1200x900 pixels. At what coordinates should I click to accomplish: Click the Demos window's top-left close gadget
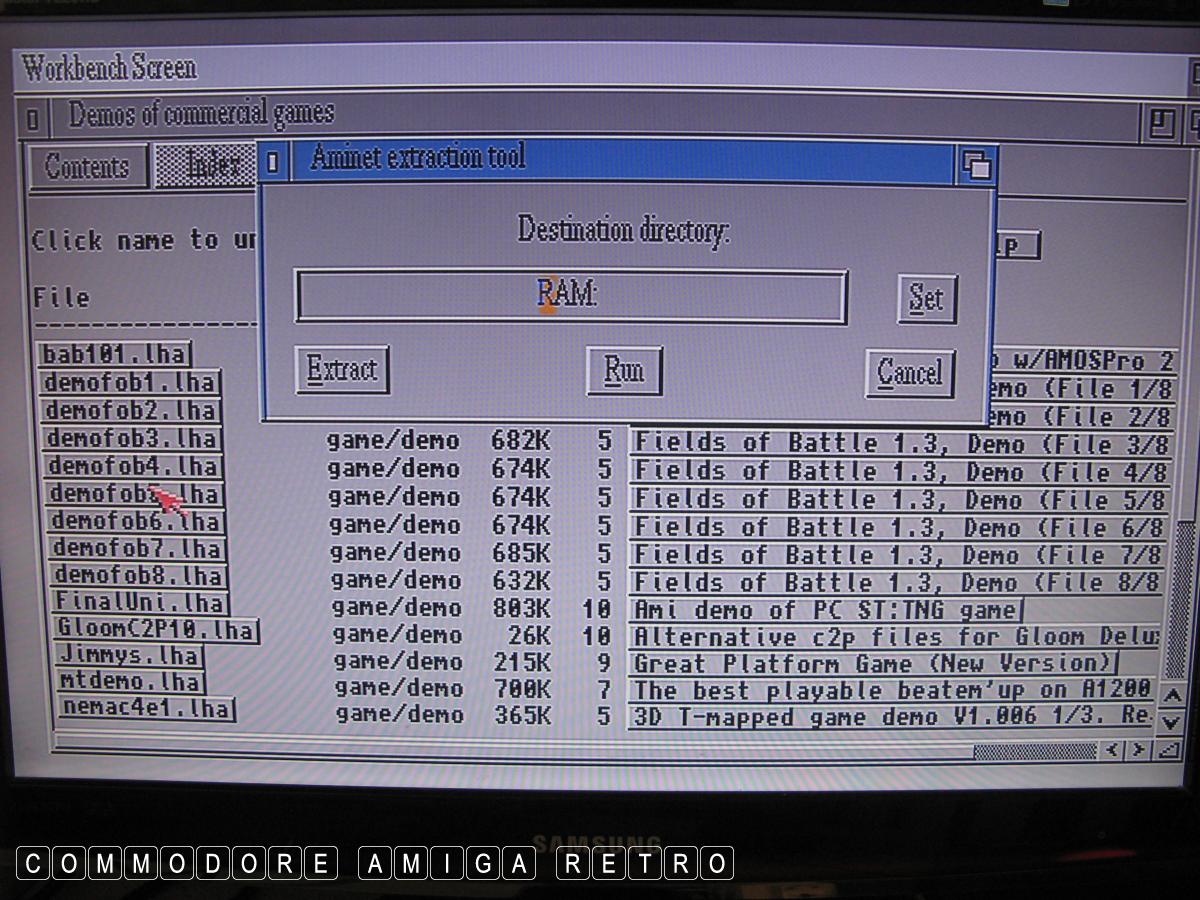(33, 120)
